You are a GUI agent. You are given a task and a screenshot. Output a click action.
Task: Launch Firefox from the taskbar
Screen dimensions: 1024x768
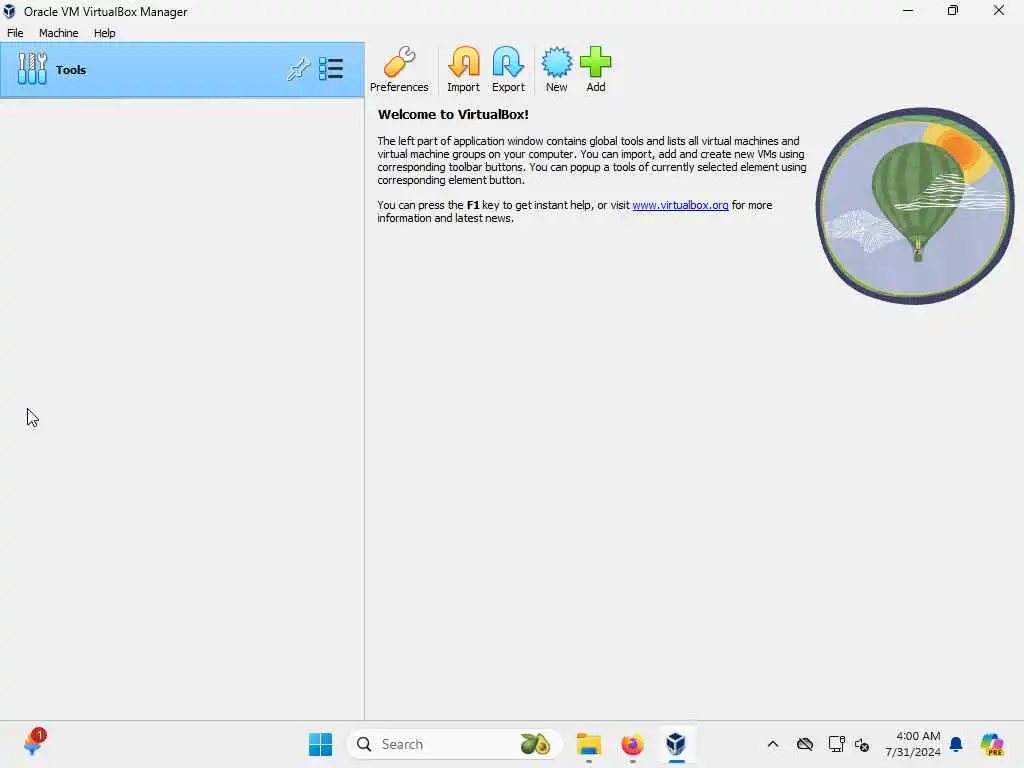point(632,744)
